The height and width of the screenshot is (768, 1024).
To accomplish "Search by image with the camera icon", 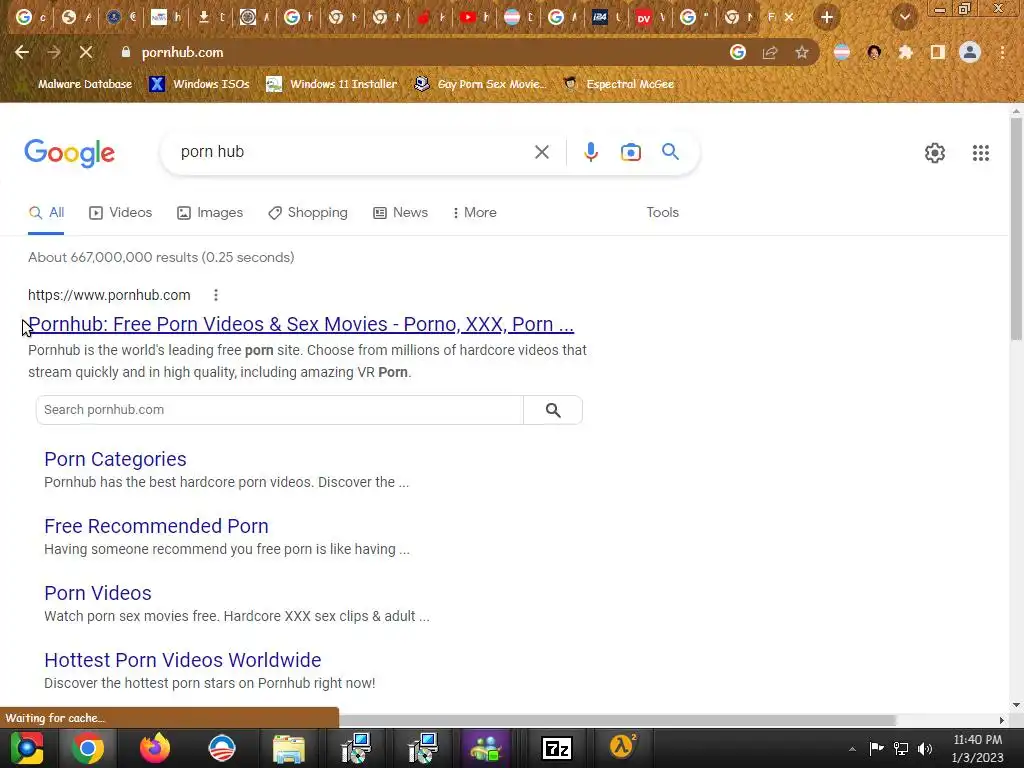I will click(x=630, y=152).
